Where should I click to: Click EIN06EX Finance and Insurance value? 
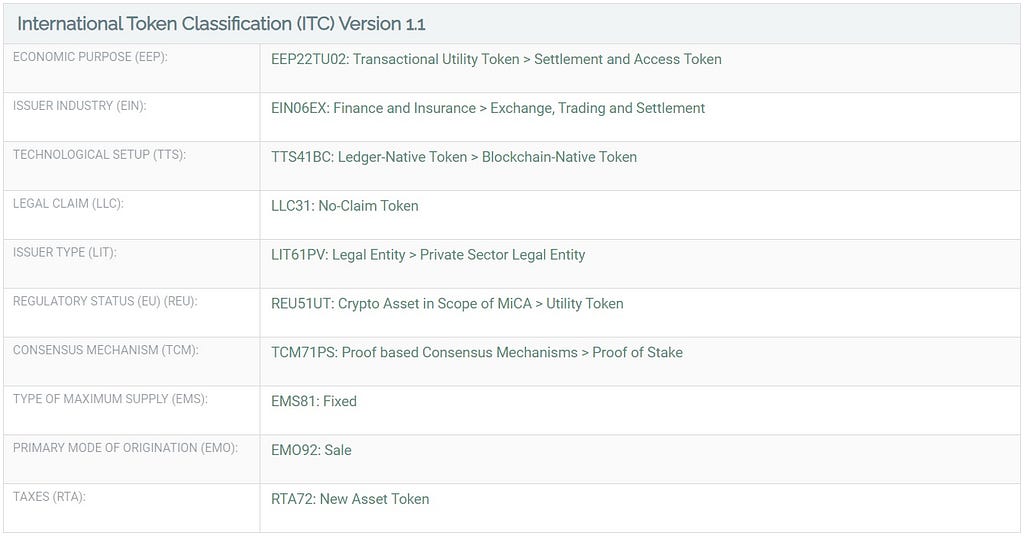(x=488, y=108)
